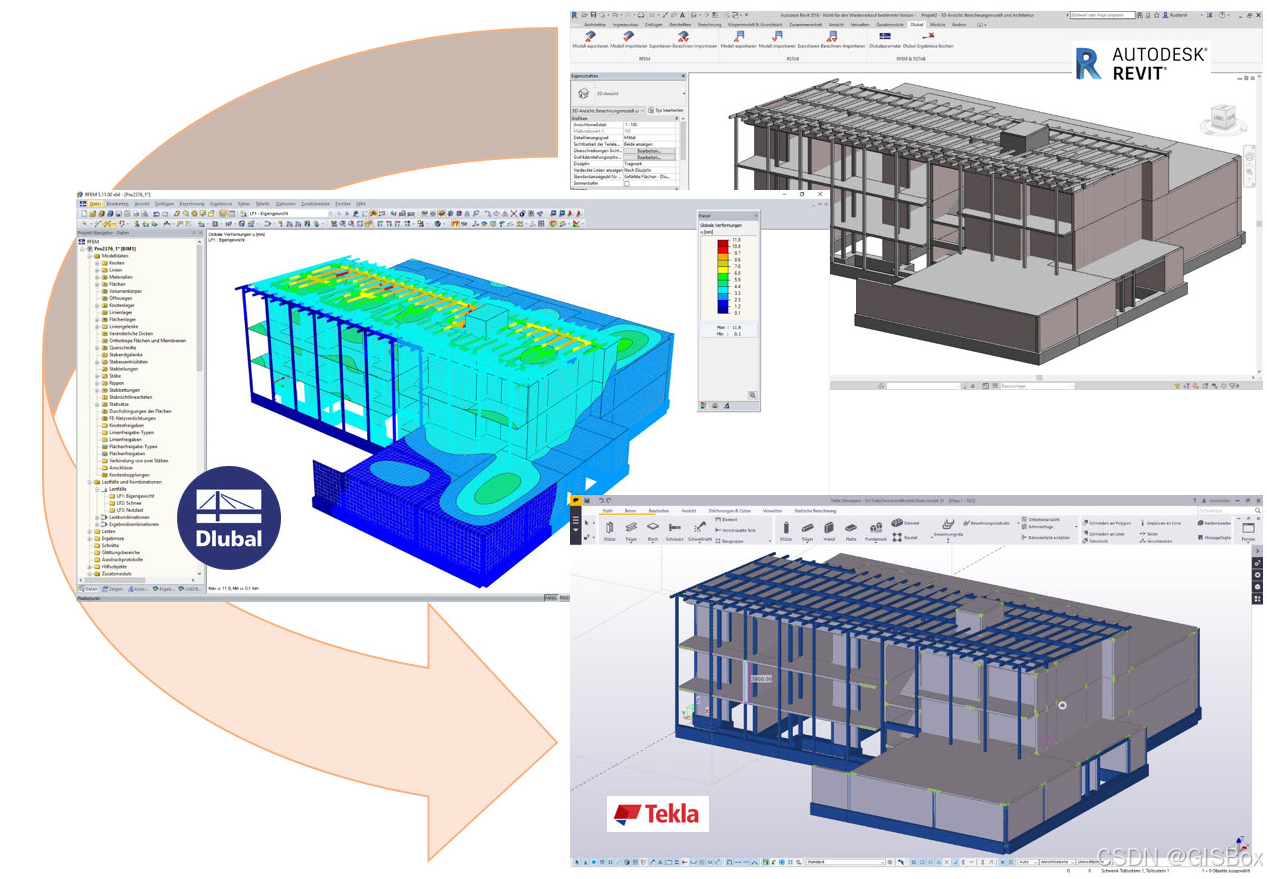Click Dlubal-Ergebnisse löschen in Revit ribbon
1267x879 pixels.
pos(928,40)
